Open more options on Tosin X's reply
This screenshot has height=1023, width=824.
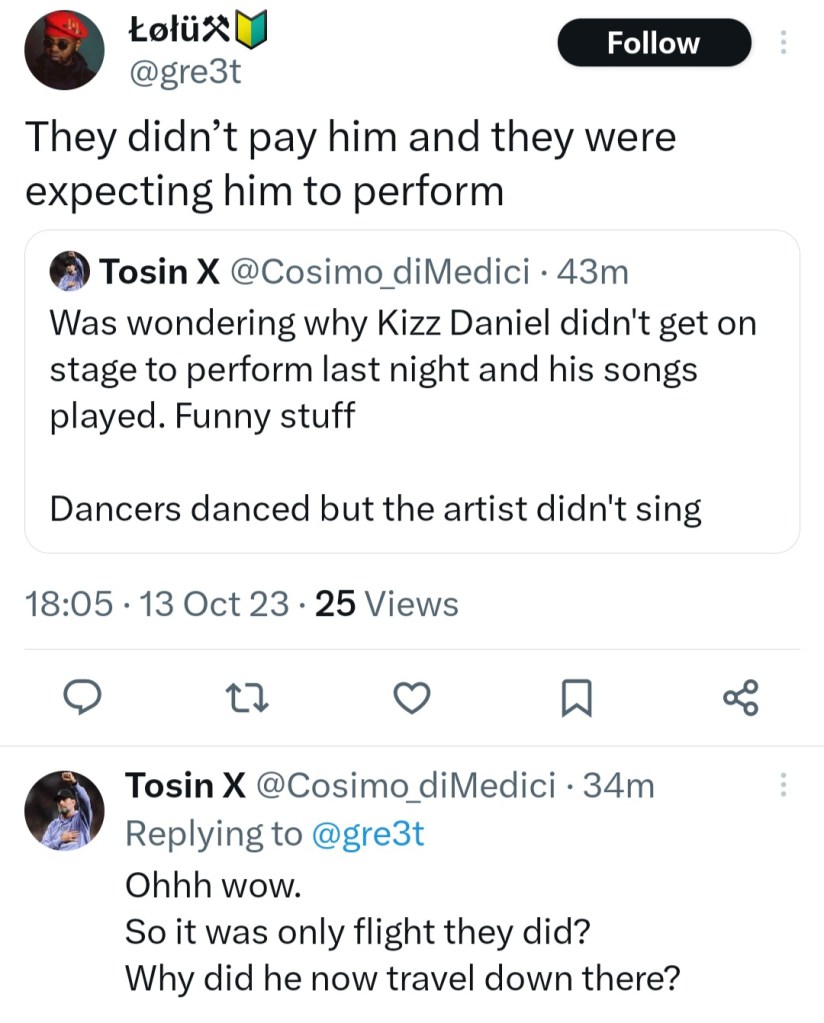tap(783, 786)
